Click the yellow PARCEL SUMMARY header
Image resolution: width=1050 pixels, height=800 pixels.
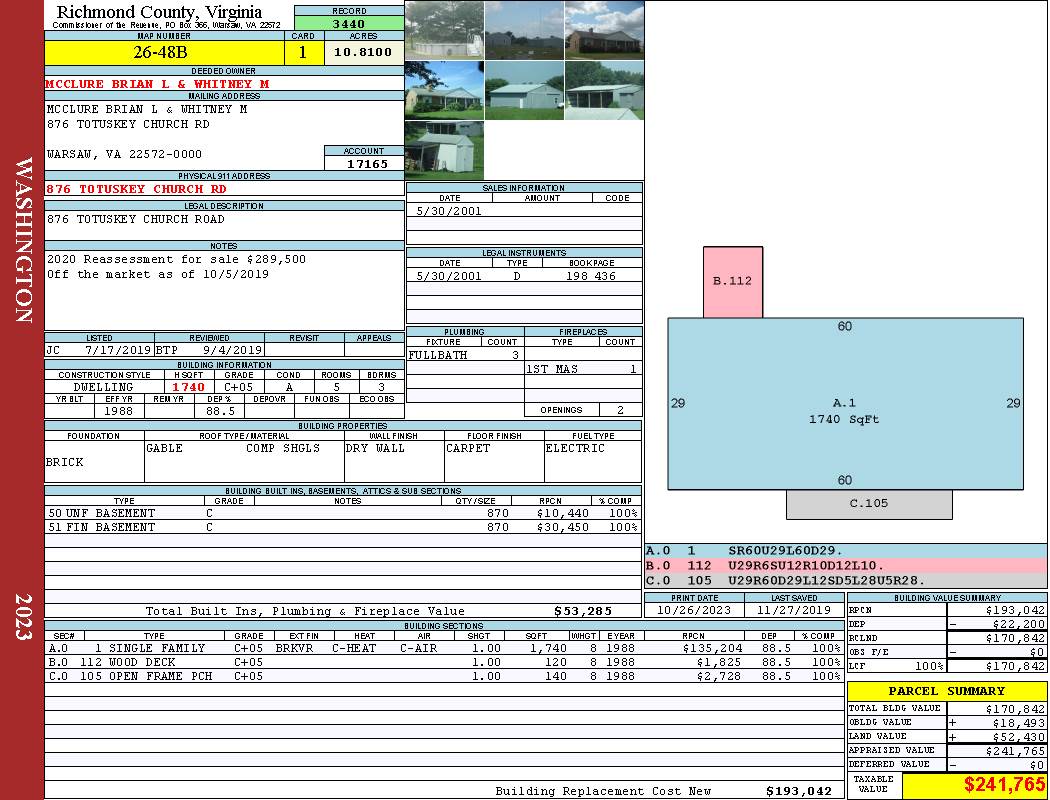[946, 691]
